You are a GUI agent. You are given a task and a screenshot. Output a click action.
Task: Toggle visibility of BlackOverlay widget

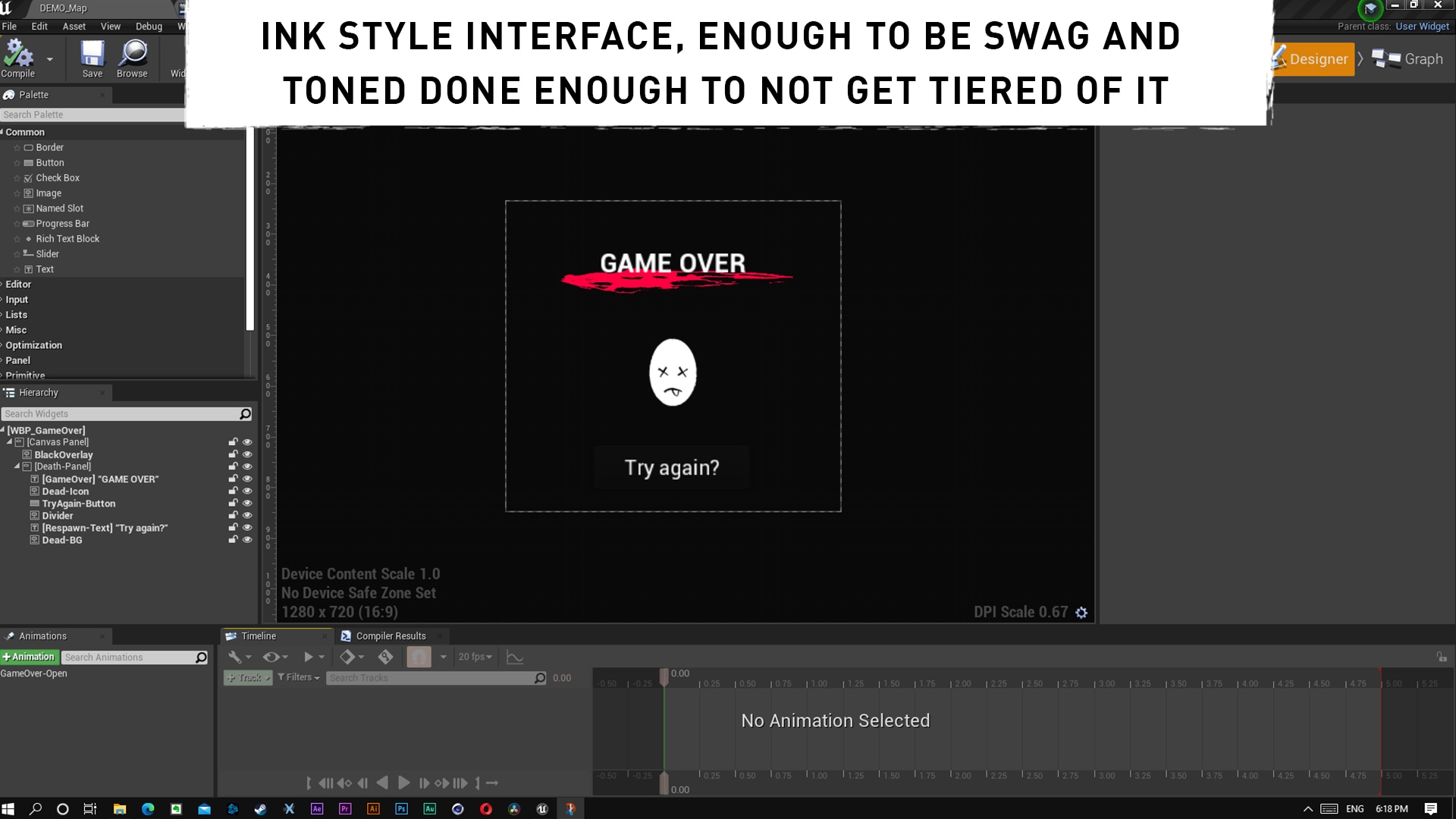pos(247,454)
